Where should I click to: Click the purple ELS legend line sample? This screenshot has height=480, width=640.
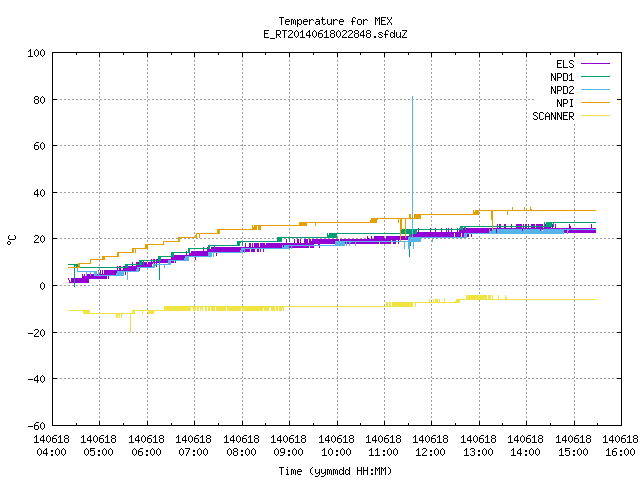pos(595,64)
